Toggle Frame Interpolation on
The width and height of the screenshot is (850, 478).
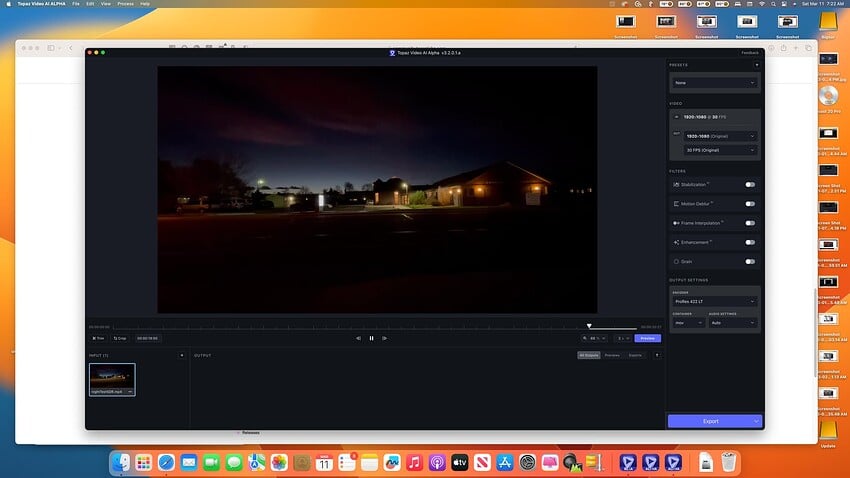(750, 223)
